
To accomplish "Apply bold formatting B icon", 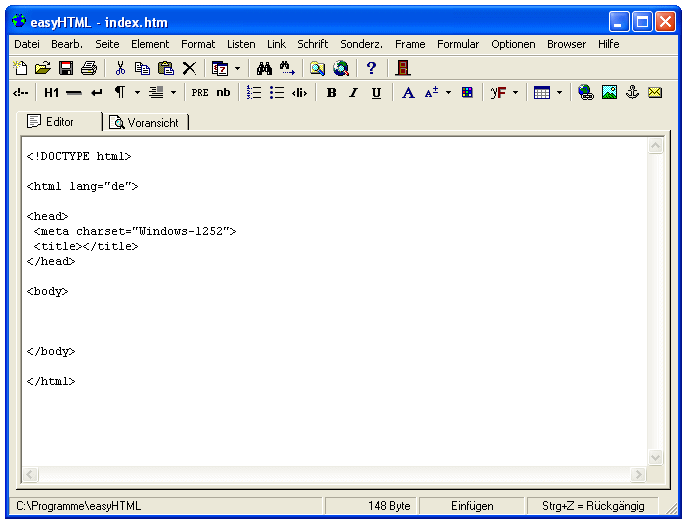I will click(331, 93).
